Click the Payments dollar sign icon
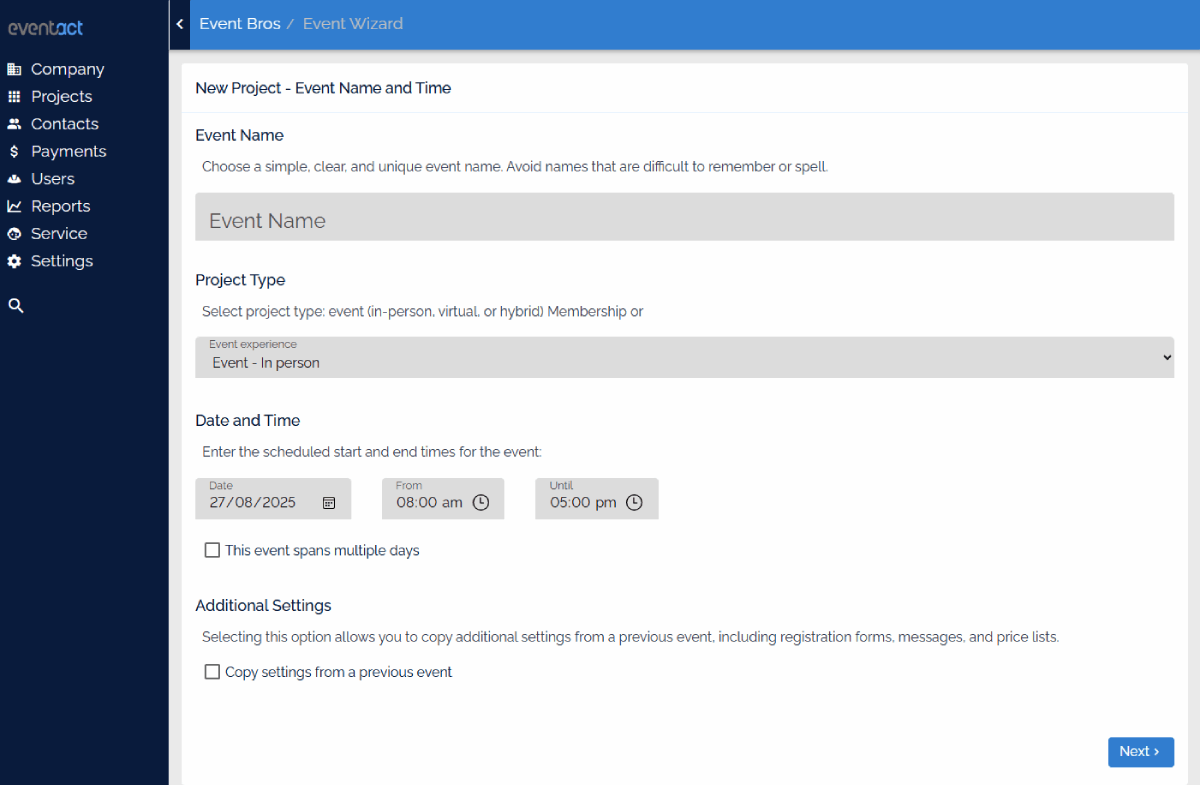Image resolution: width=1200 pixels, height=785 pixels. pos(14,152)
